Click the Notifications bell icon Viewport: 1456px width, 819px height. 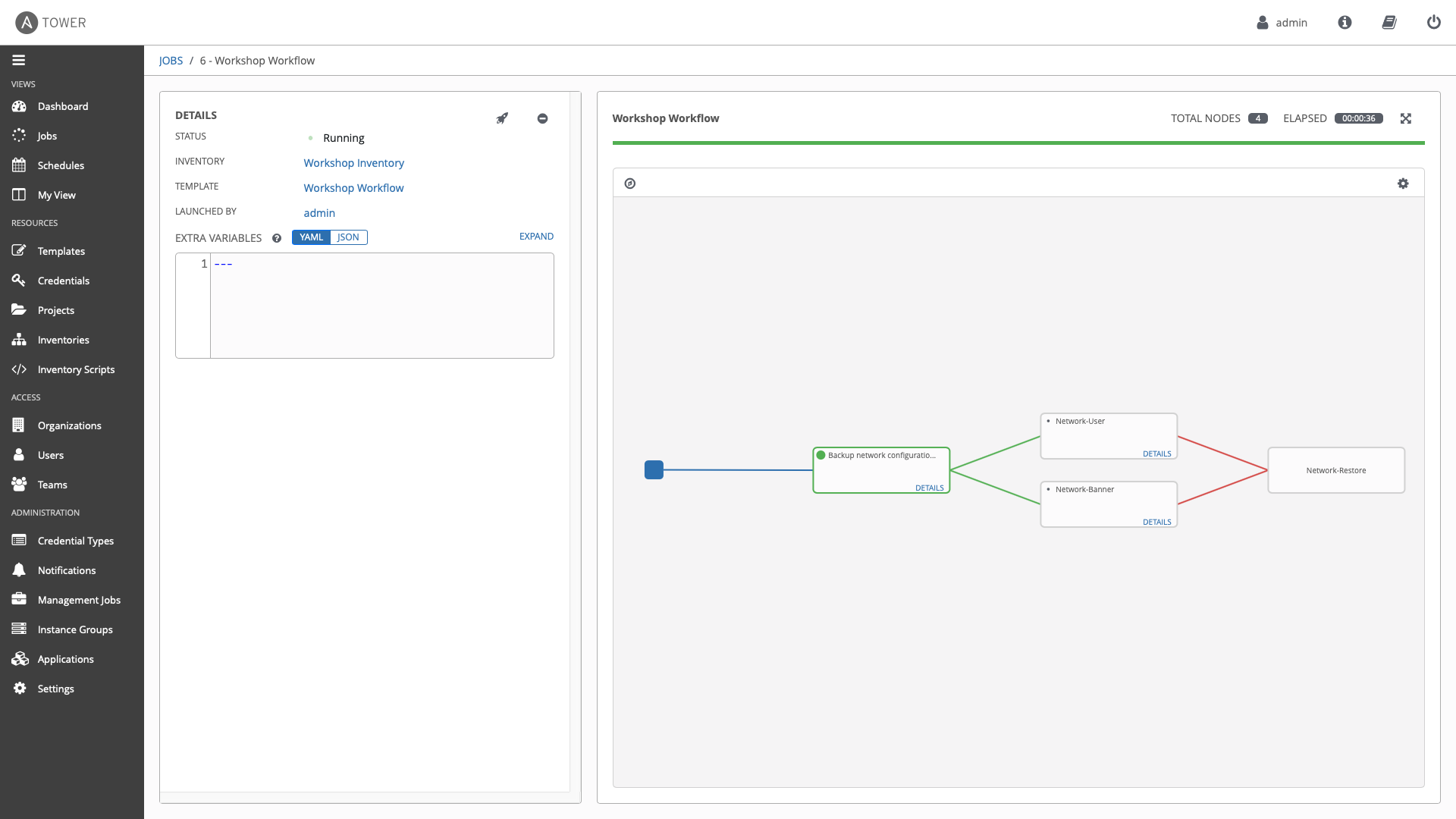coord(19,570)
